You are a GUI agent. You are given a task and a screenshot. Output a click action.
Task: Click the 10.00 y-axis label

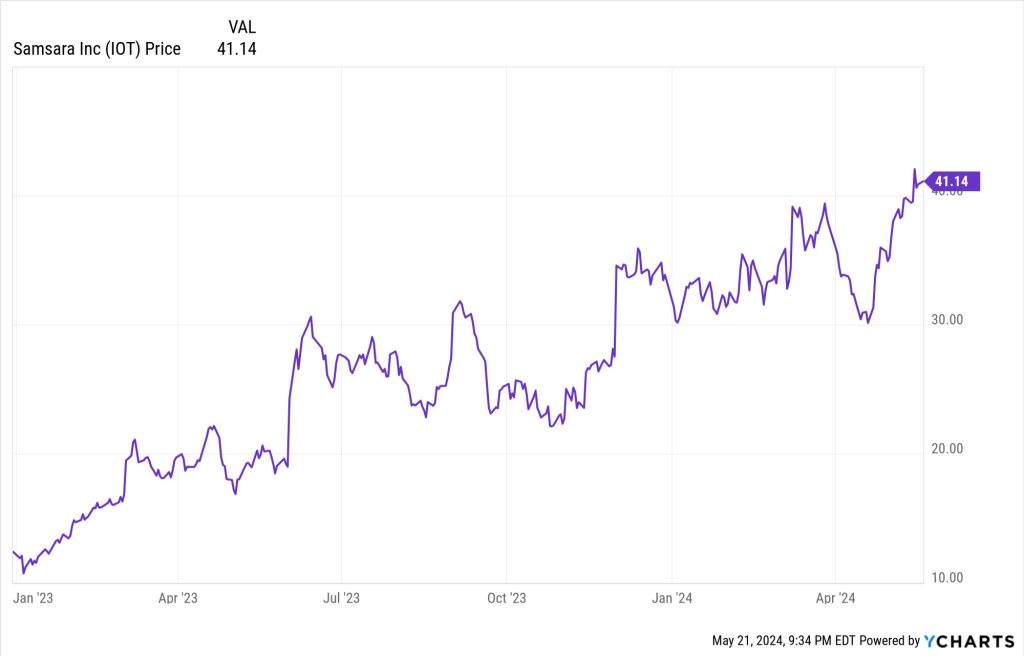946,578
